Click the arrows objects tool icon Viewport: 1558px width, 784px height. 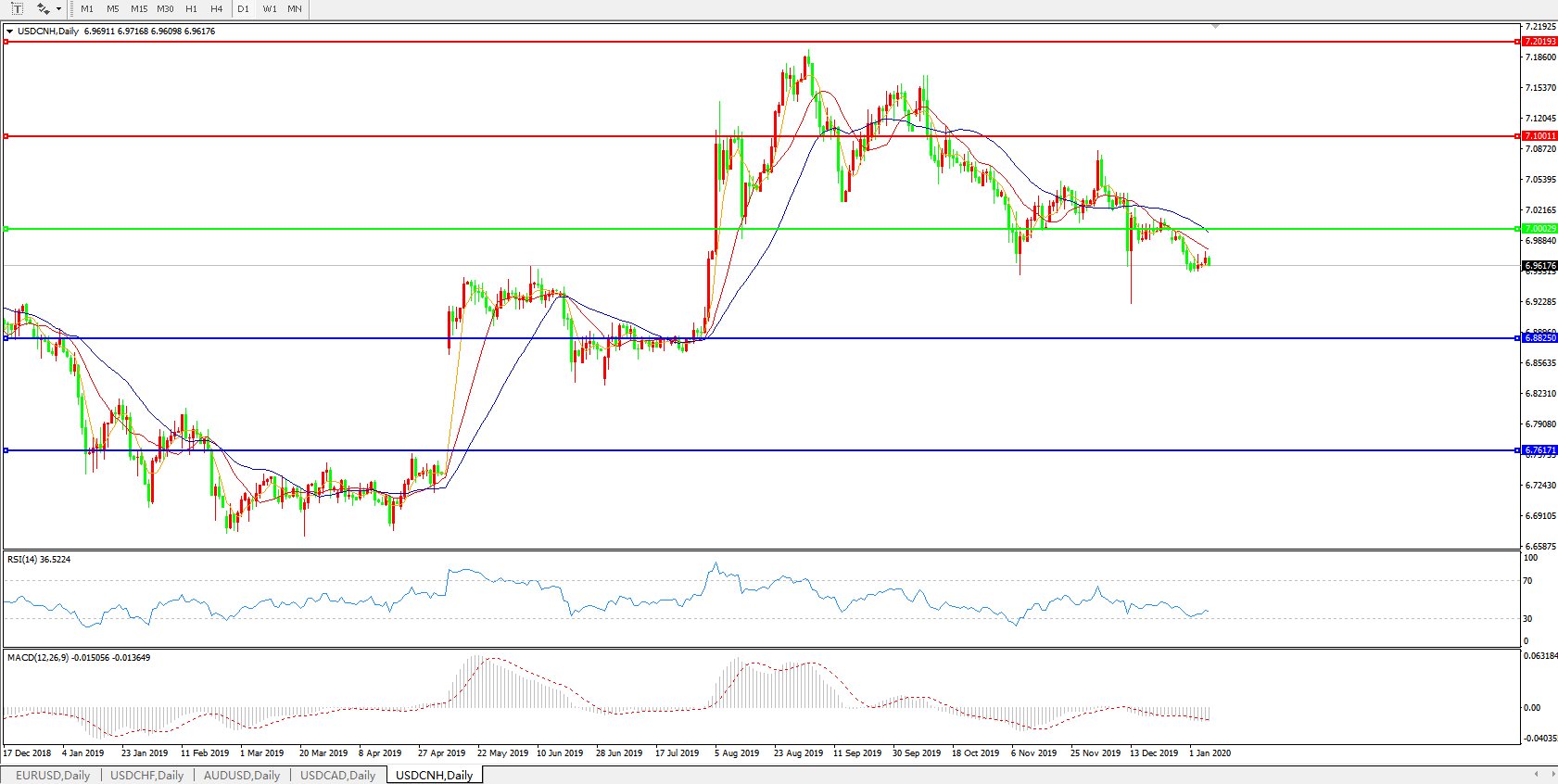[x=43, y=8]
